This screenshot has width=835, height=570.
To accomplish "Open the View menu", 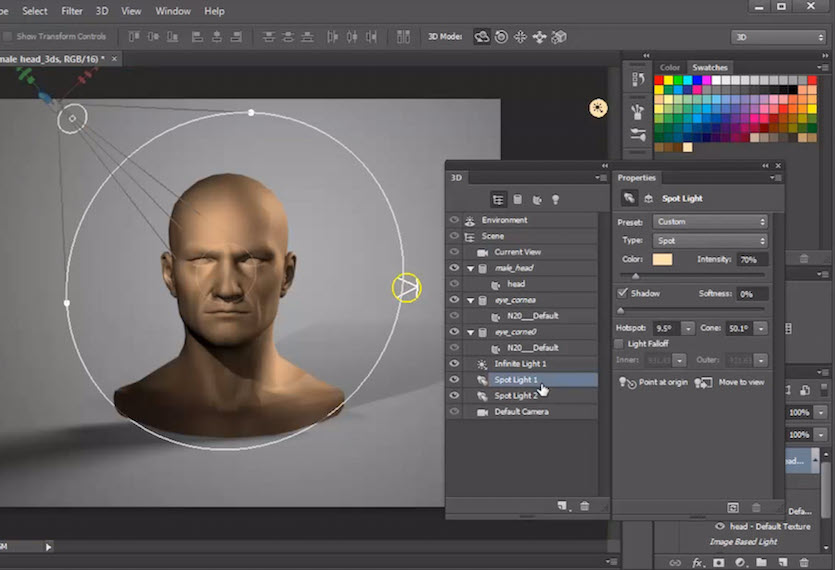I will 131,11.
